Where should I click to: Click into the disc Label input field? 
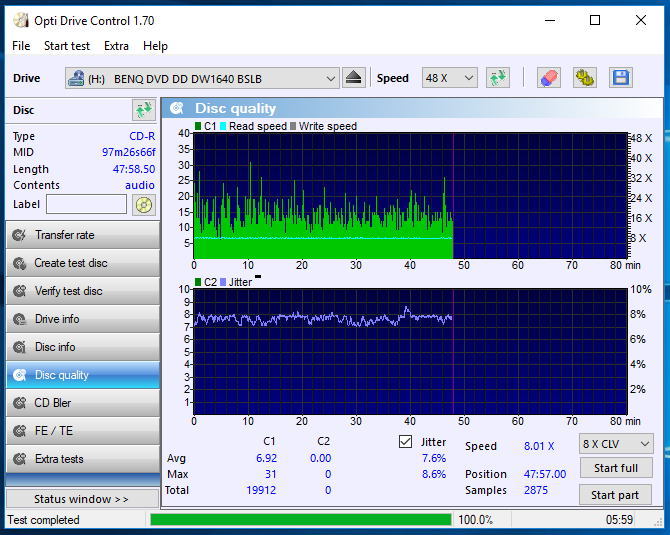click(86, 204)
